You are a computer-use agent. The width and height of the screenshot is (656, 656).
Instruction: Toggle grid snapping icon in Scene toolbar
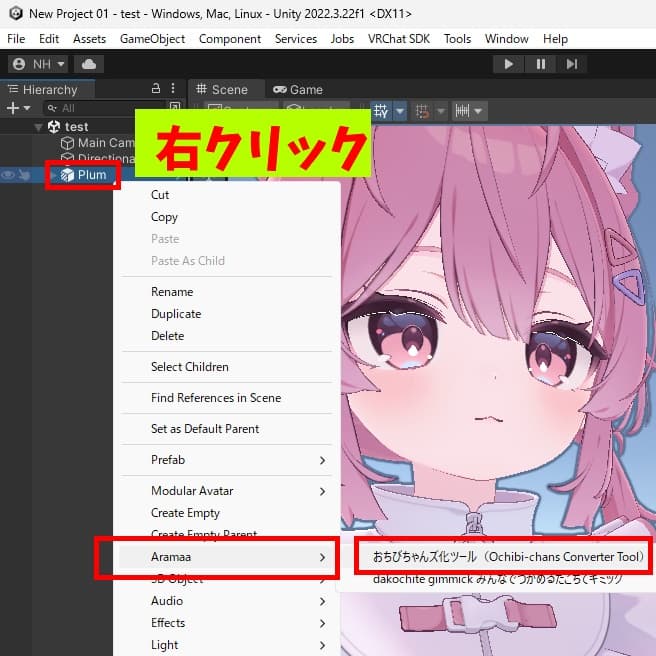click(381, 111)
